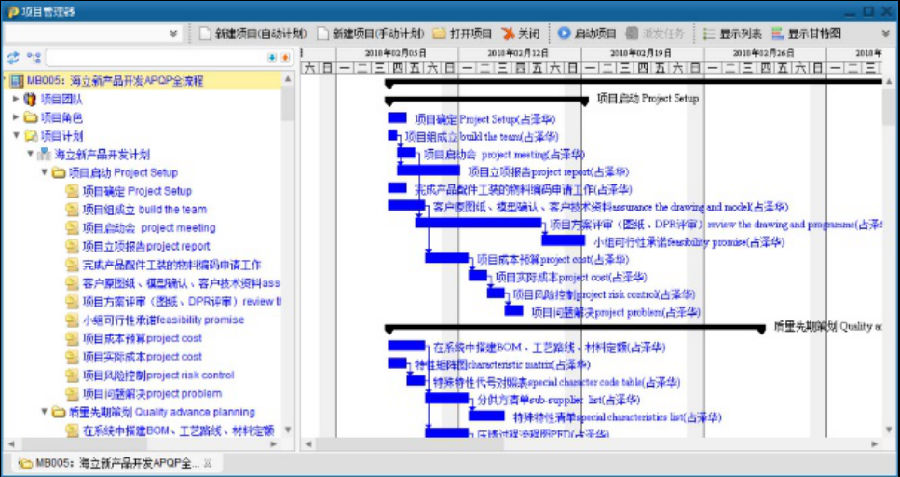900x477 pixels.
Task: Open project via 打开项目 button
Action: click(x=462, y=33)
